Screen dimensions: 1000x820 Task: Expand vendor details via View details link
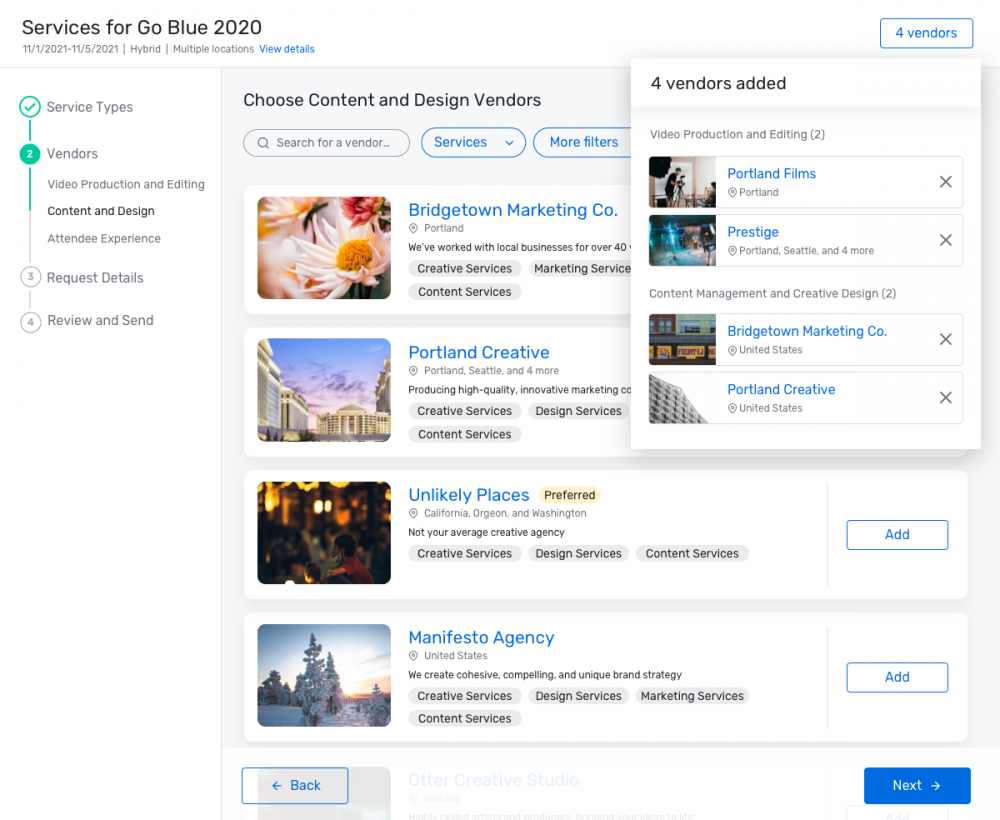[287, 49]
